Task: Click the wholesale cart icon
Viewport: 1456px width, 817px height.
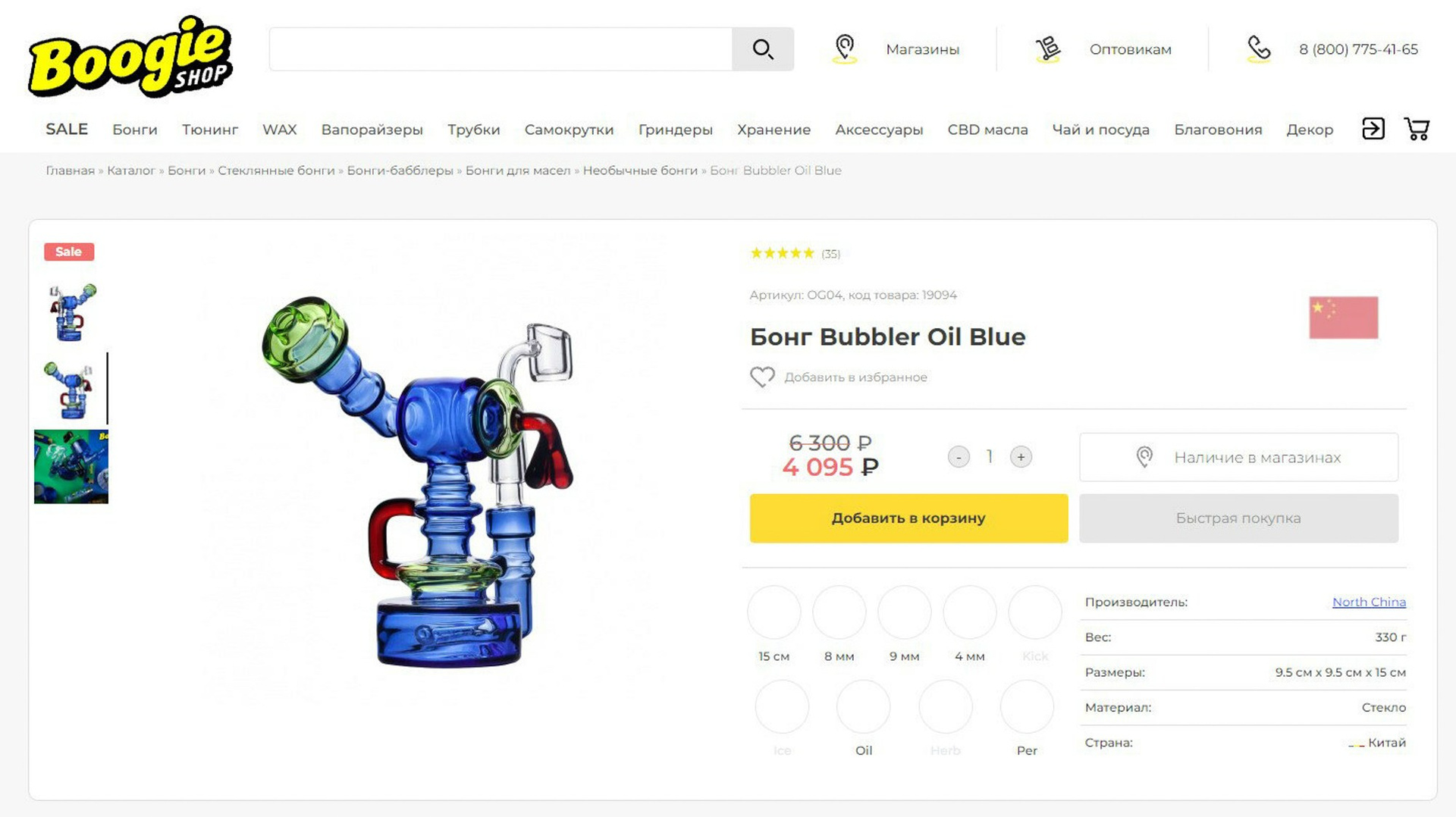Action: click(1048, 49)
